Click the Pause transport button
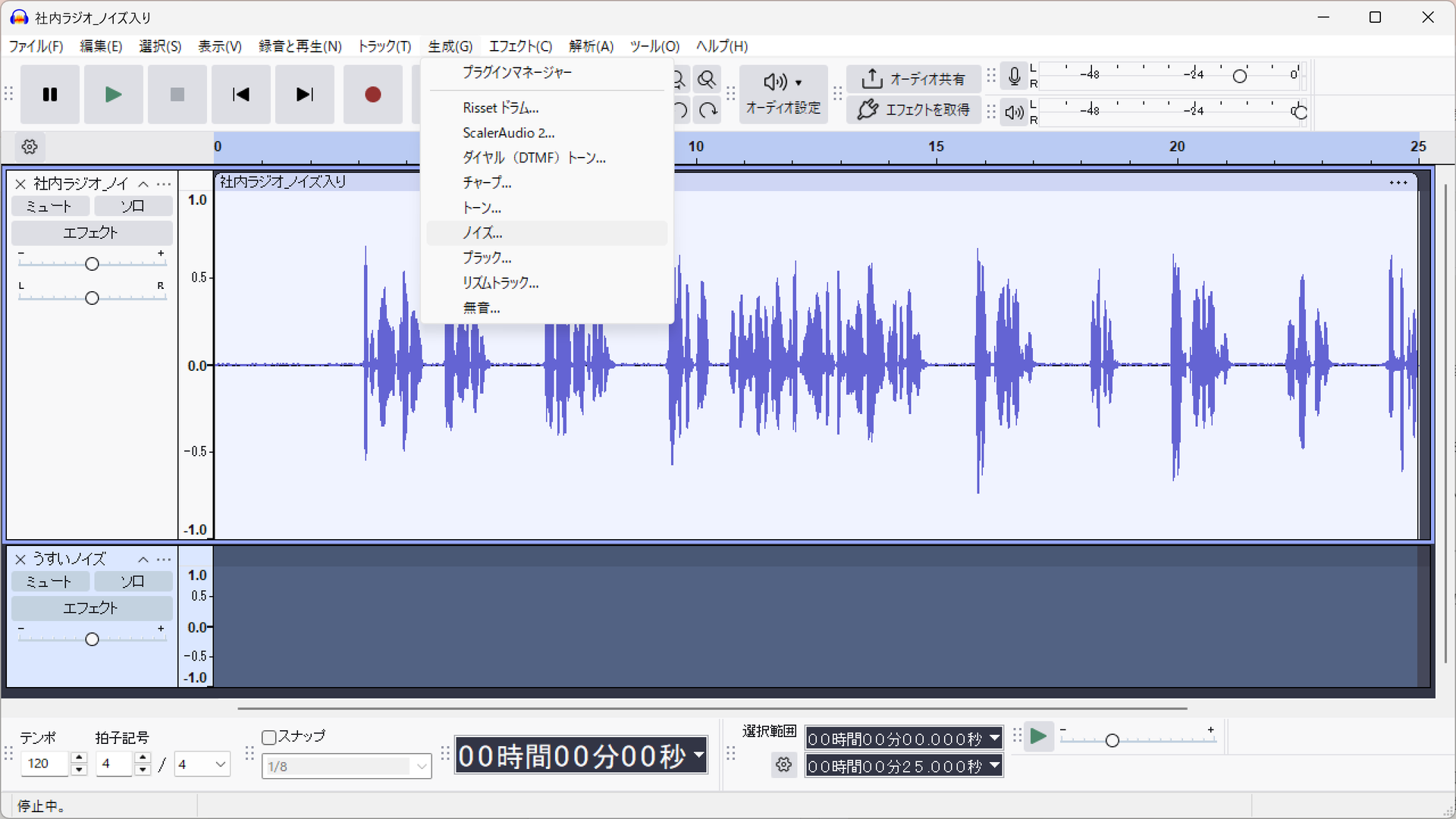1456x819 pixels. [x=50, y=95]
